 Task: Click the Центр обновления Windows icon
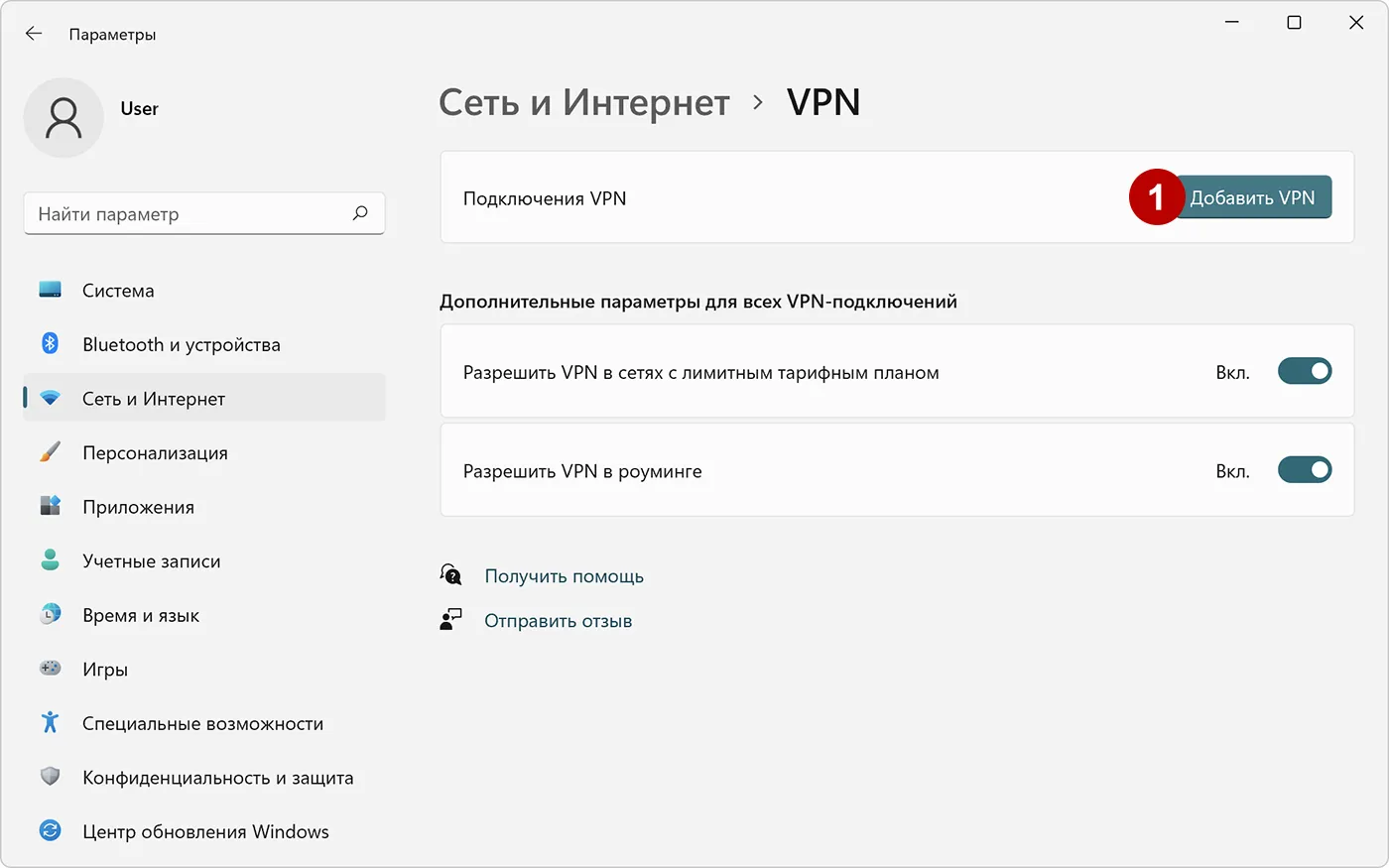(x=50, y=831)
